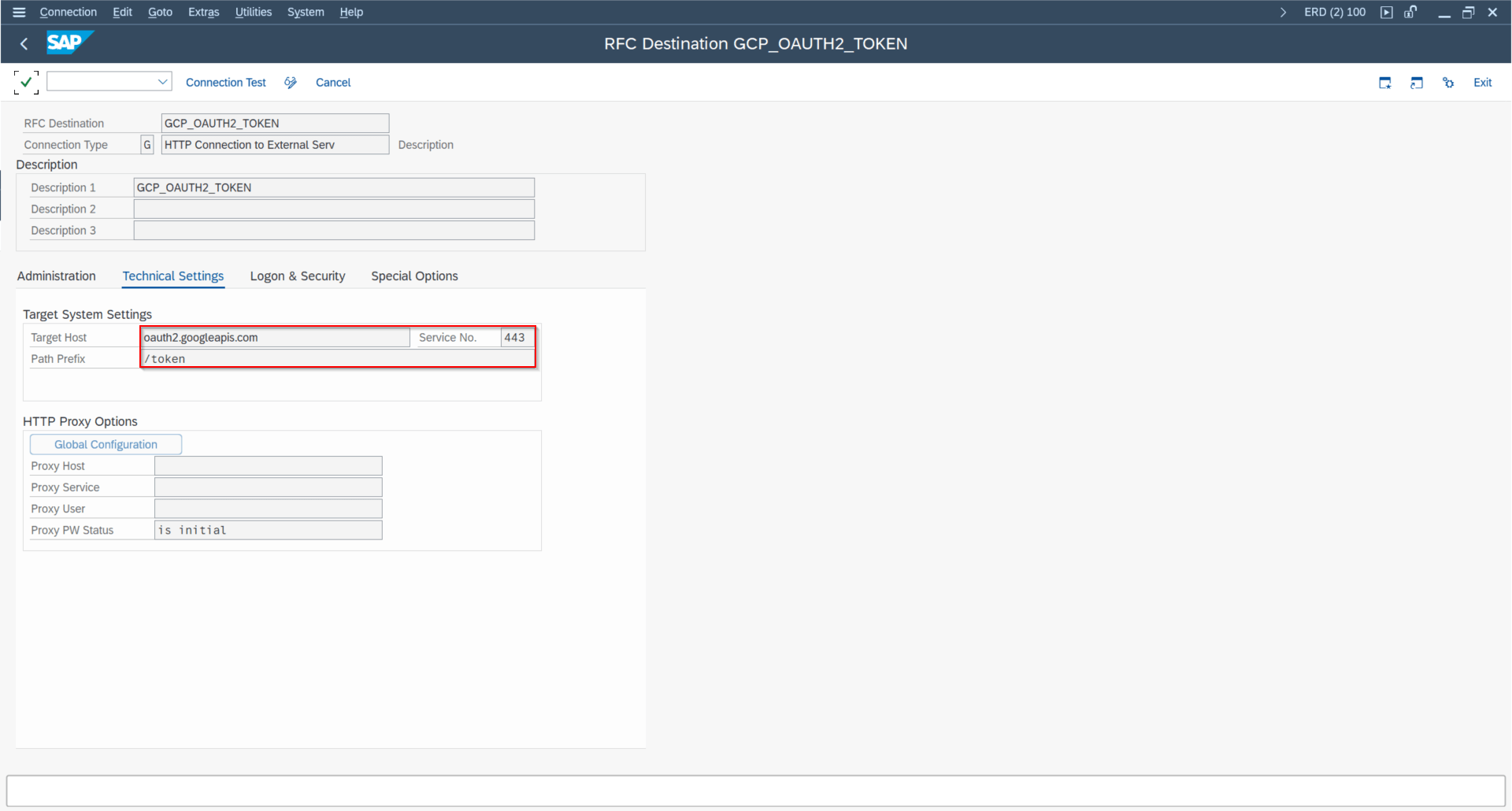Click the generate shortcut window icon
Image resolution: width=1512 pixels, height=811 pixels.
1417,83
